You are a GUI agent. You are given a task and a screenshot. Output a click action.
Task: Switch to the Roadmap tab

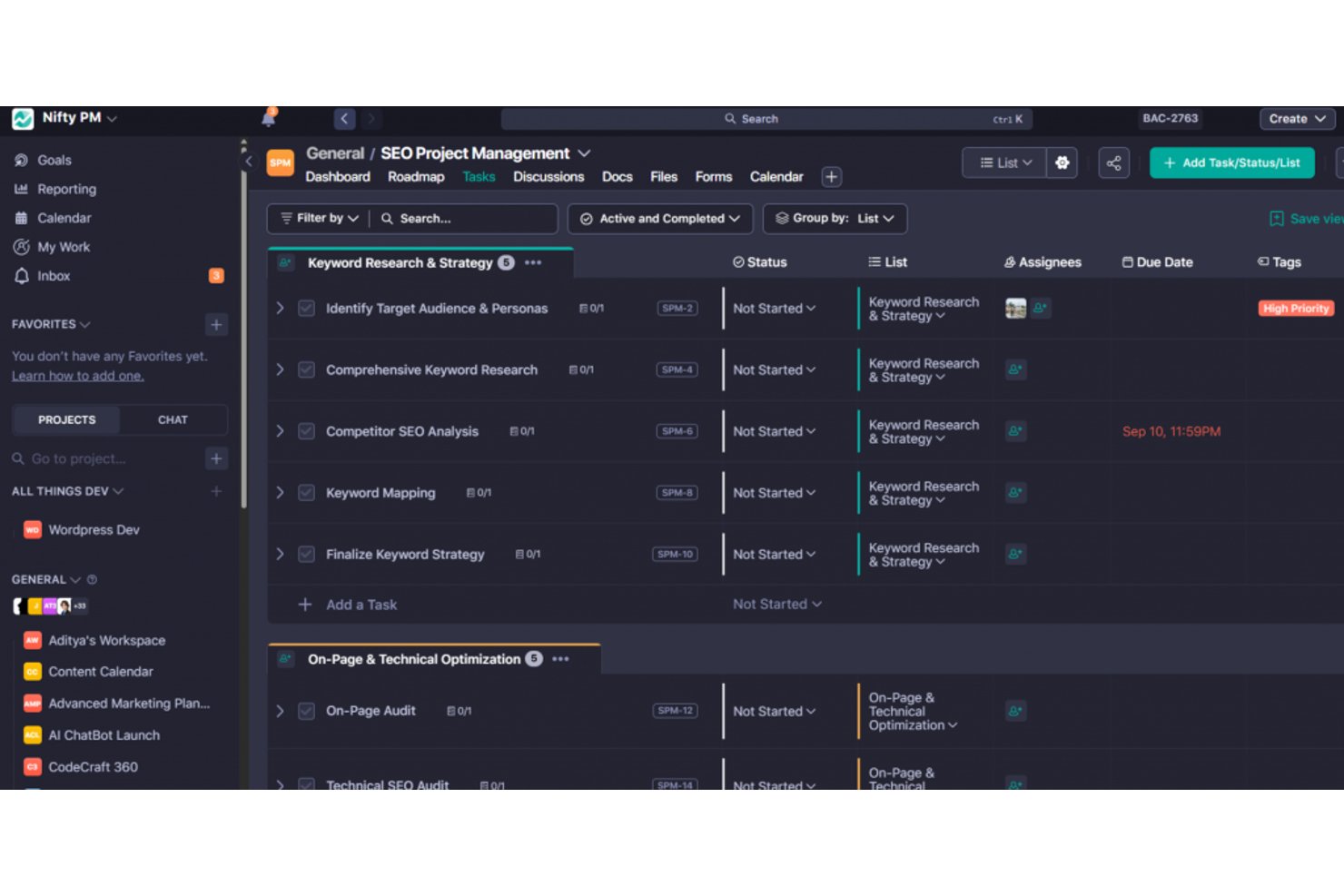[x=416, y=177]
